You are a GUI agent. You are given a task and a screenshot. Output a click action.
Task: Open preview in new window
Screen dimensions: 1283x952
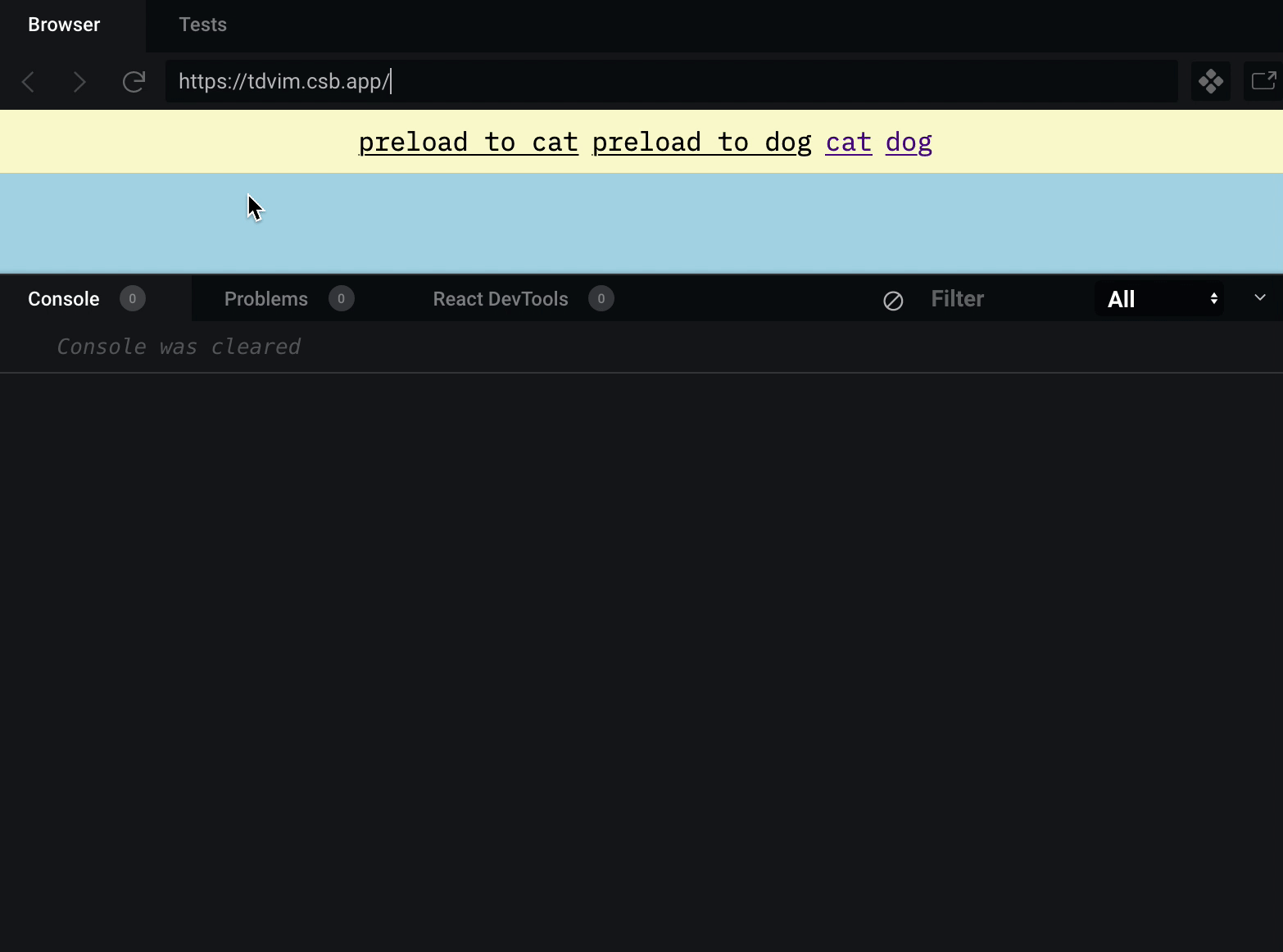pos(1263,81)
